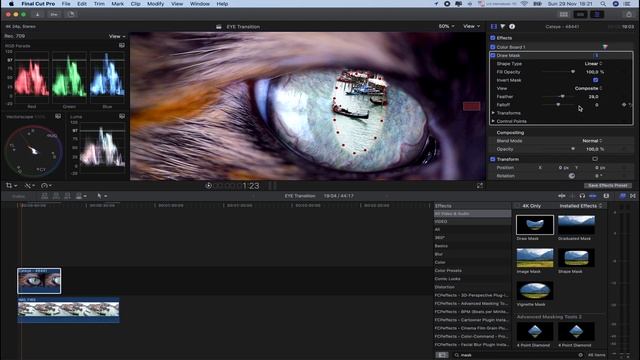Open the Modify menu
This screenshot has height=360, width=640.
[x=156, y=4]
